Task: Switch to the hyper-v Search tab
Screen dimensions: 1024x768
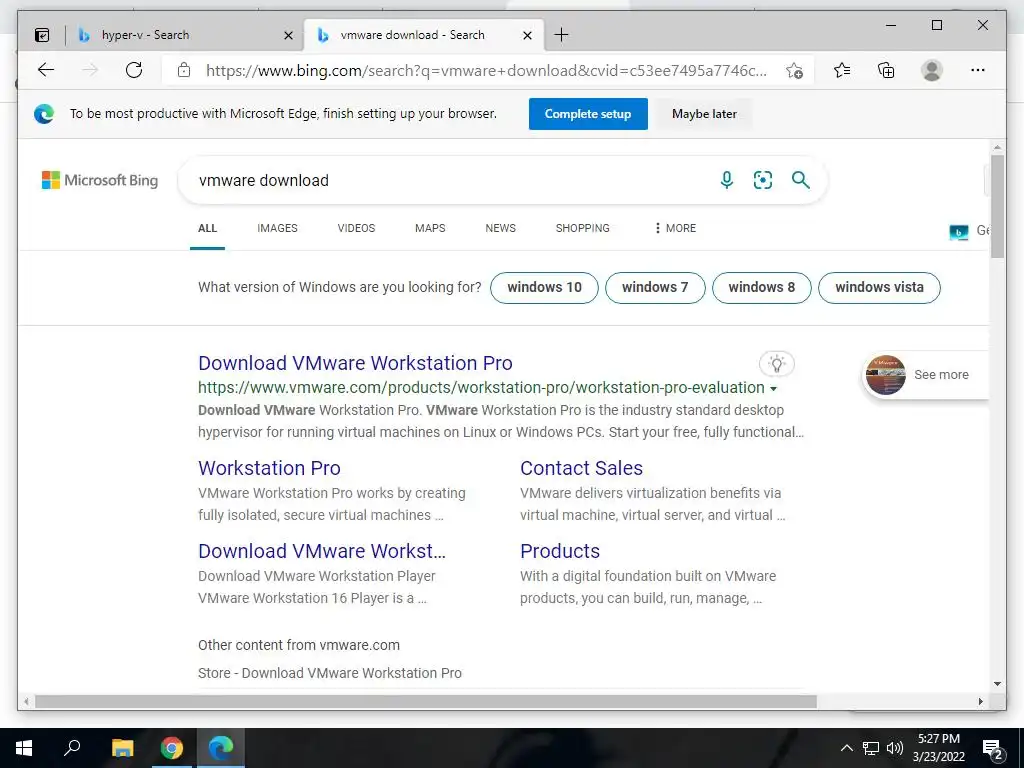Action: [185, 35]
